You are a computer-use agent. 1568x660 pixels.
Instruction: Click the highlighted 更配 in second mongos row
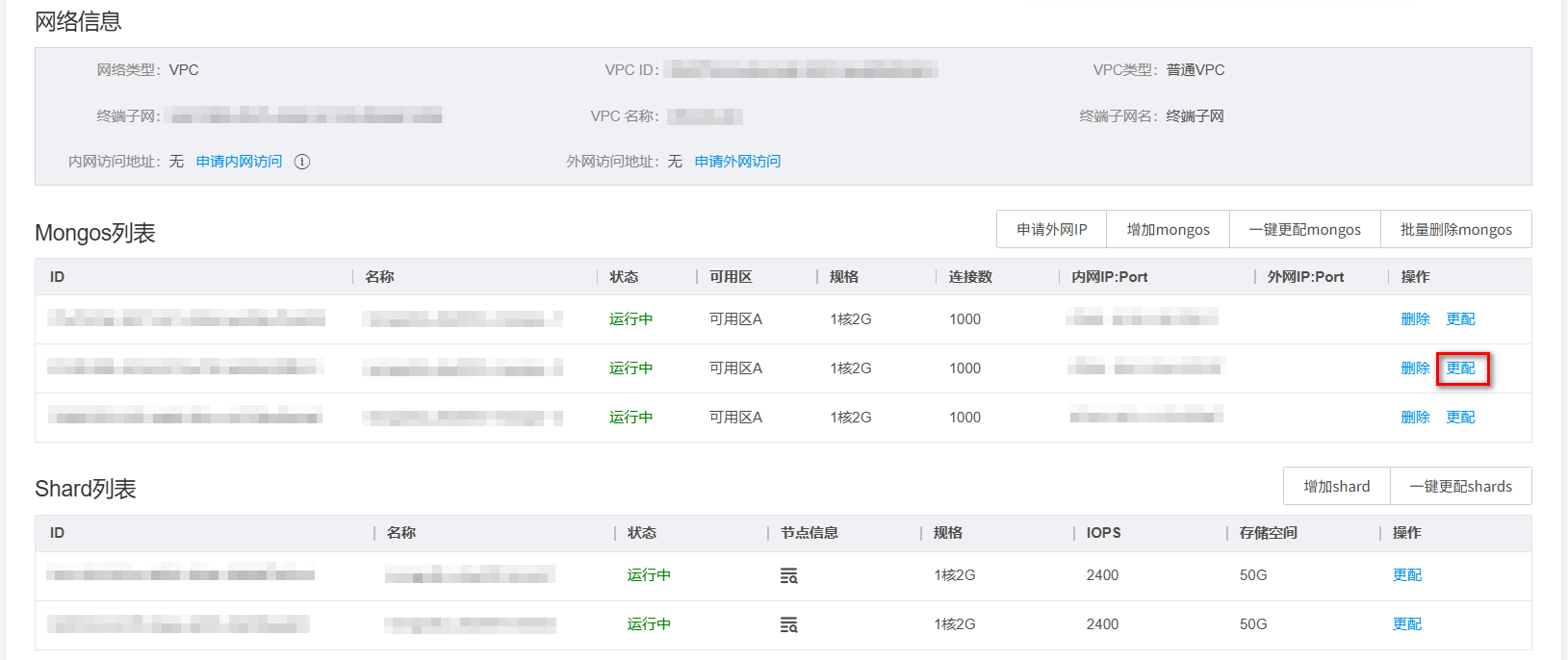1461,368
